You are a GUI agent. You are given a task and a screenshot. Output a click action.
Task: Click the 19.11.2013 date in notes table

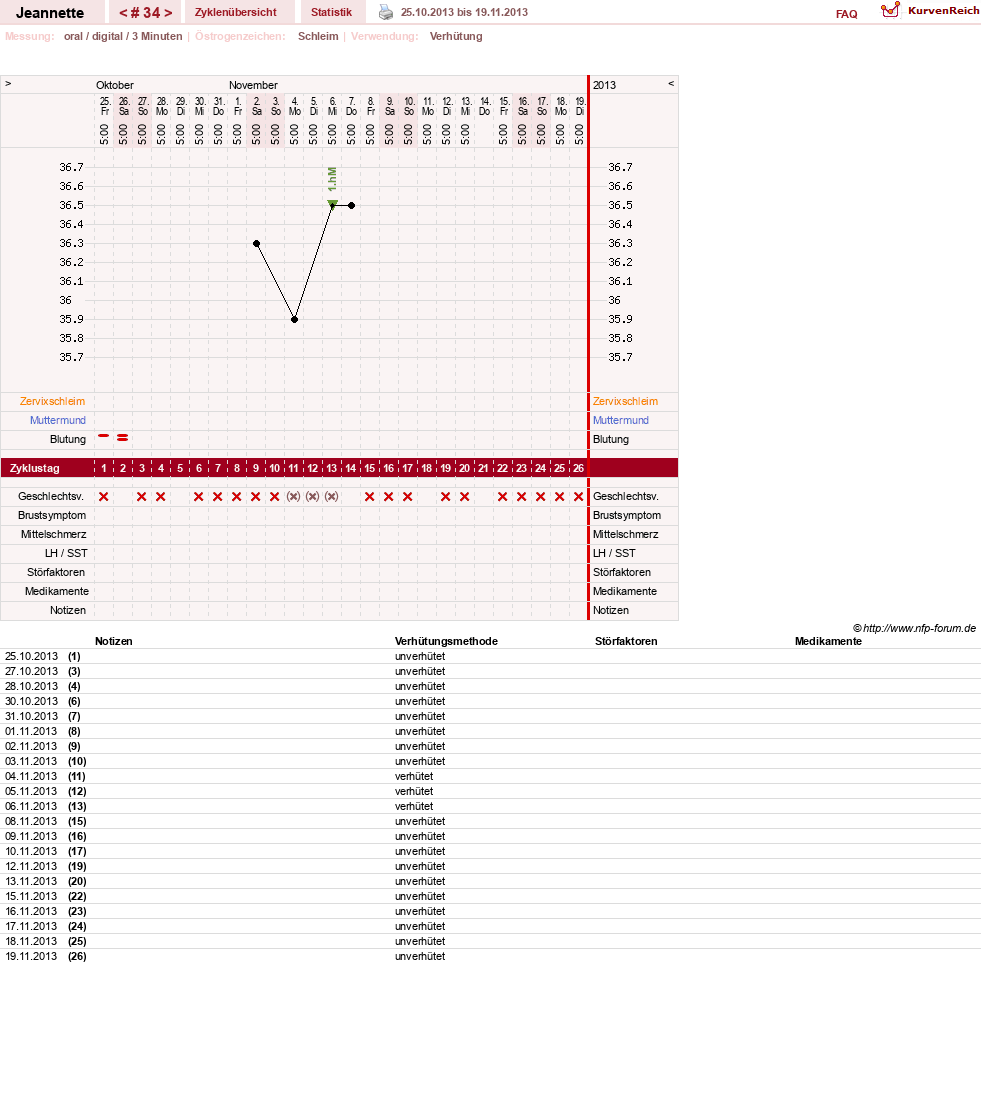click(31, 956)
